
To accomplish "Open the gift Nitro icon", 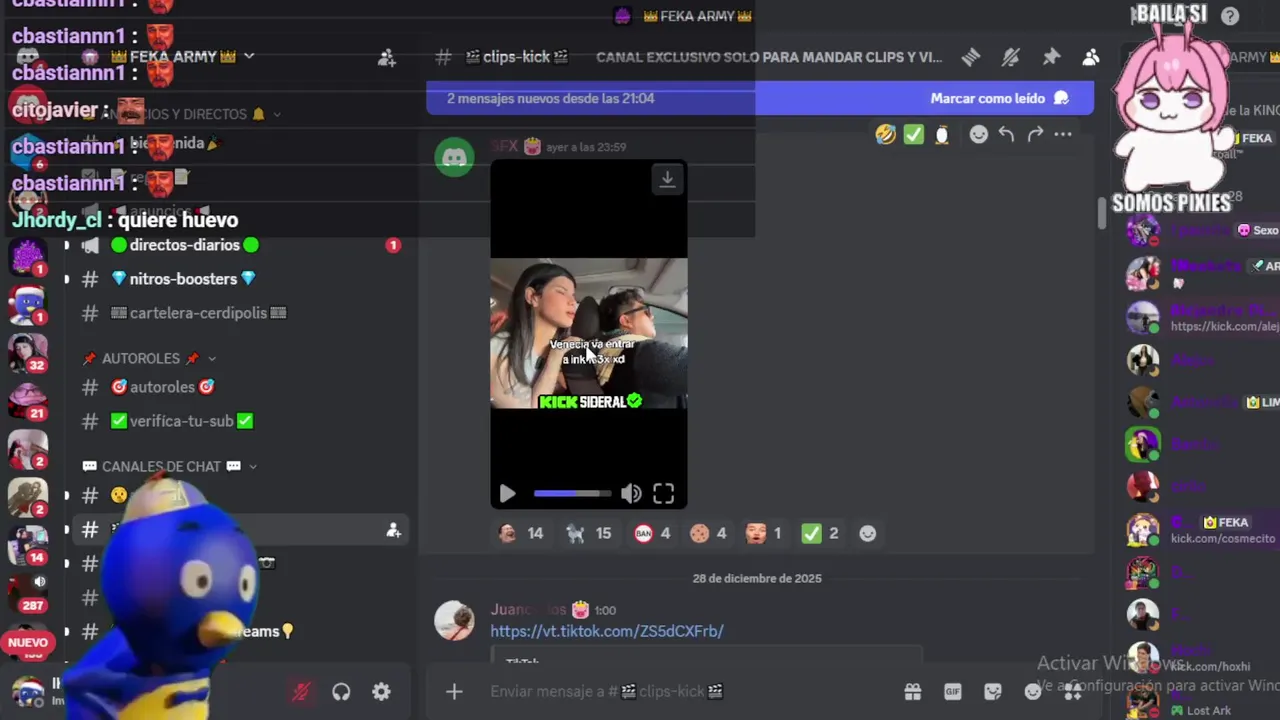I will point(913,691).
